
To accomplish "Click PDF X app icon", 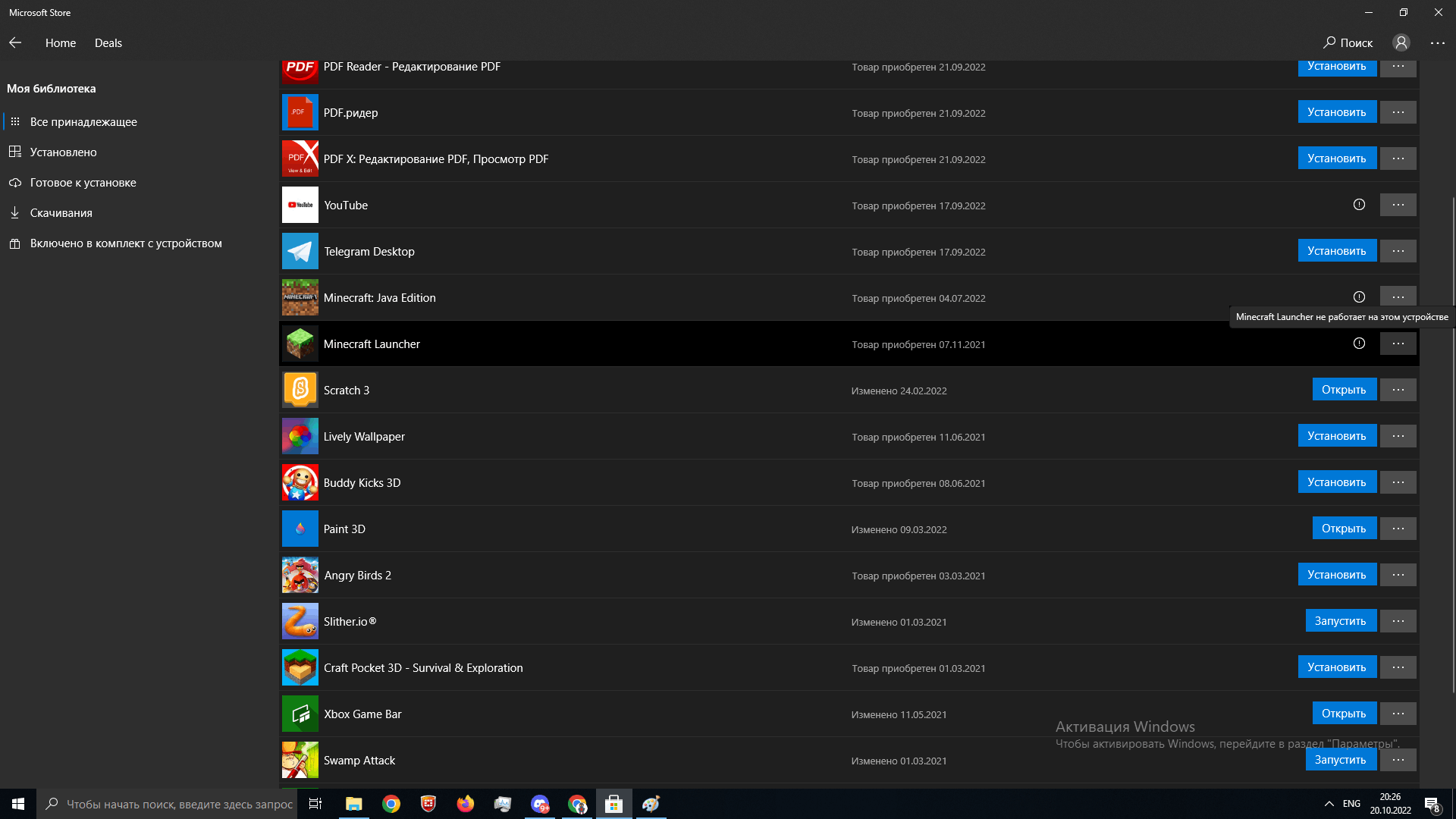I will coord(300,158).
